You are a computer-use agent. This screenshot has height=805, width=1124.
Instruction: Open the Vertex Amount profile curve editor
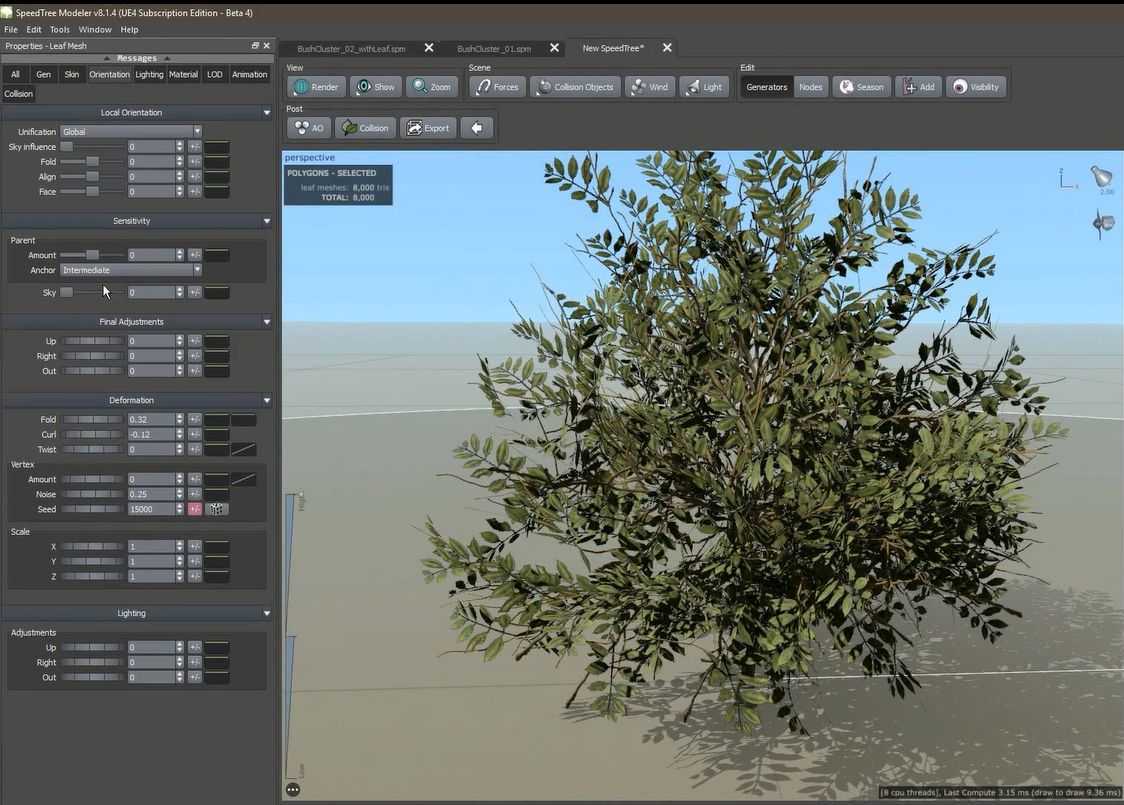click(244, 479)
